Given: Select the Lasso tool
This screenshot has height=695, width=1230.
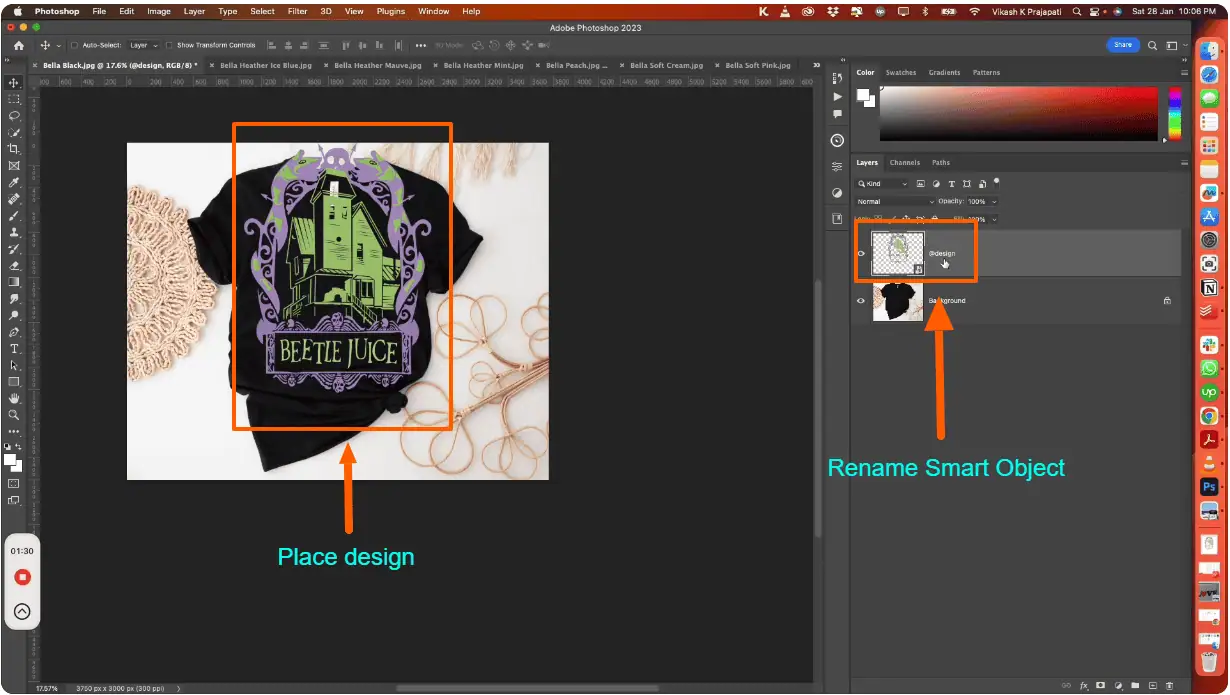Looking at the screenshot, I should pos(14,116).
